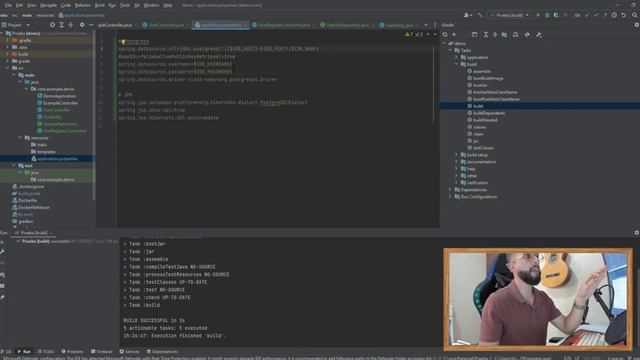This screenshot has height=360, width=640.
Task: Open the Build menu
Action: (100, 5)
